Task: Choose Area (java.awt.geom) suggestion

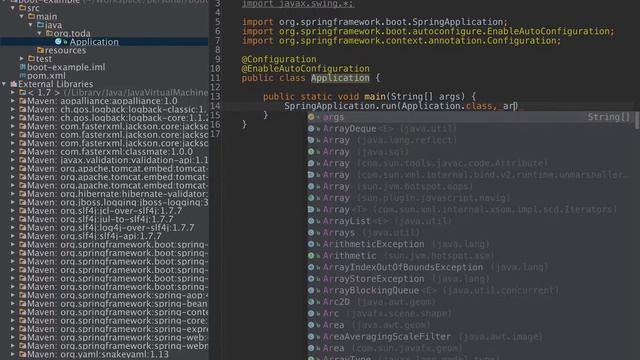Action: point(471,325)
